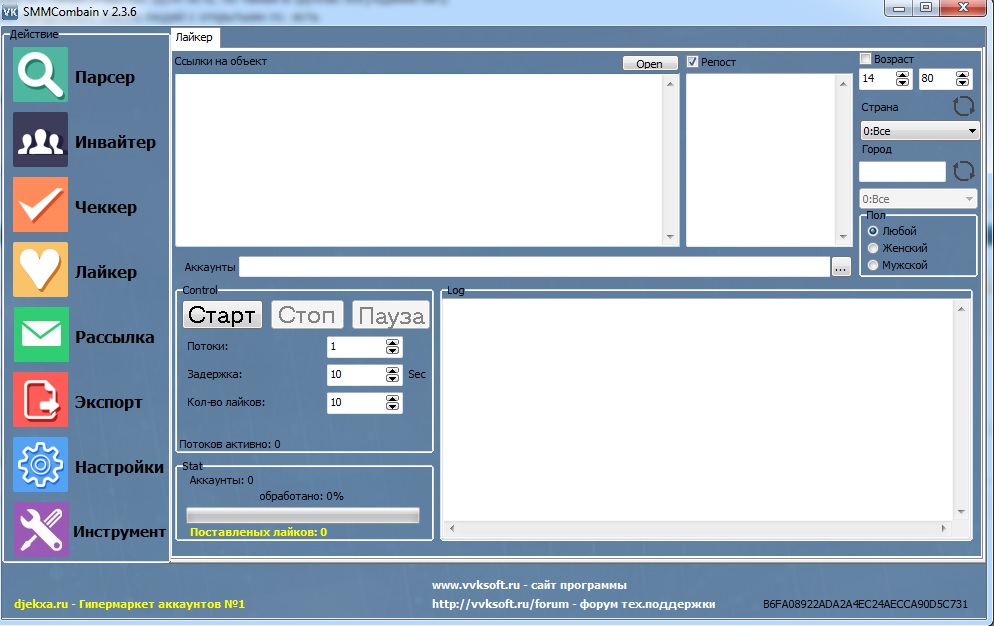Switch to the Лайкер tab
The width and height of the screenshot is (994, 626).
194,37
